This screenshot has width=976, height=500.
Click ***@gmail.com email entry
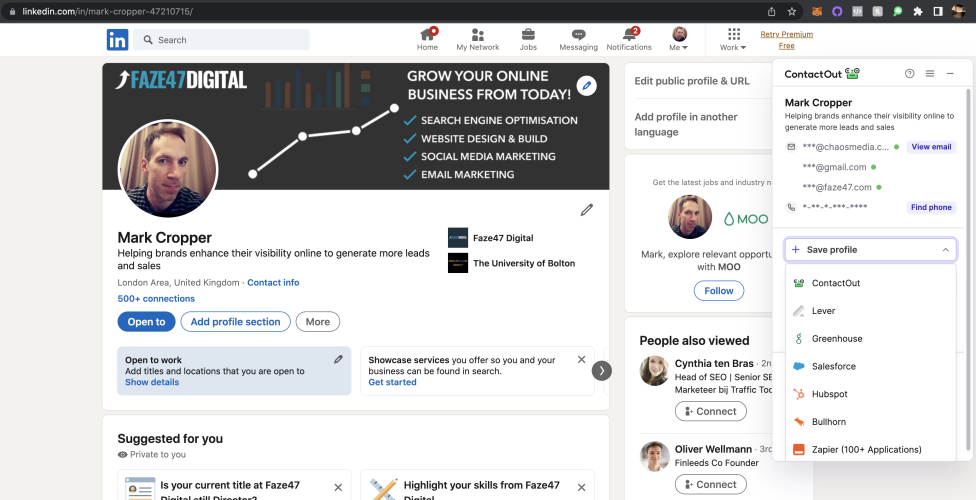click(834, 167)
